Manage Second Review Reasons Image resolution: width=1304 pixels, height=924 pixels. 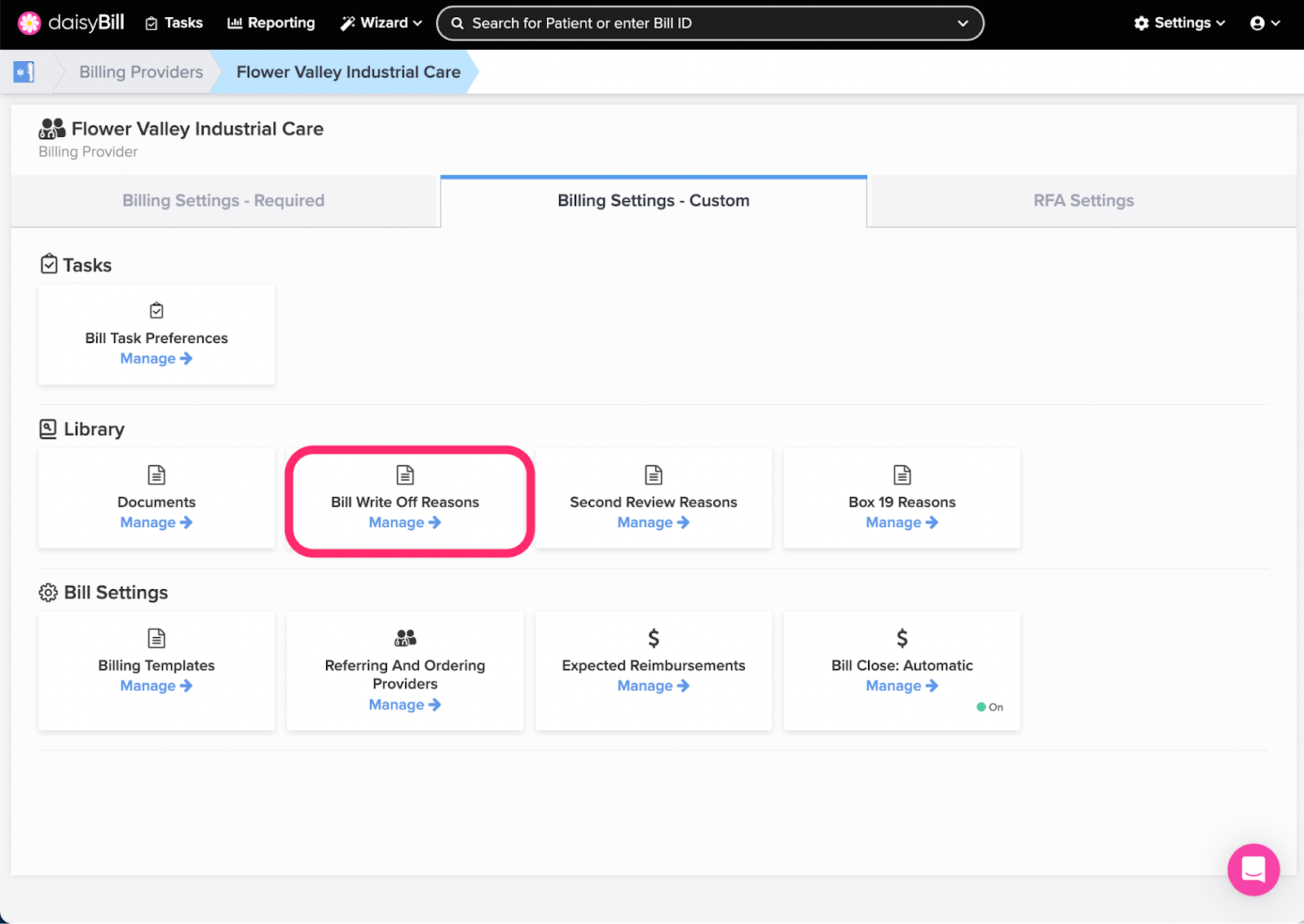(x=654, y=522)
